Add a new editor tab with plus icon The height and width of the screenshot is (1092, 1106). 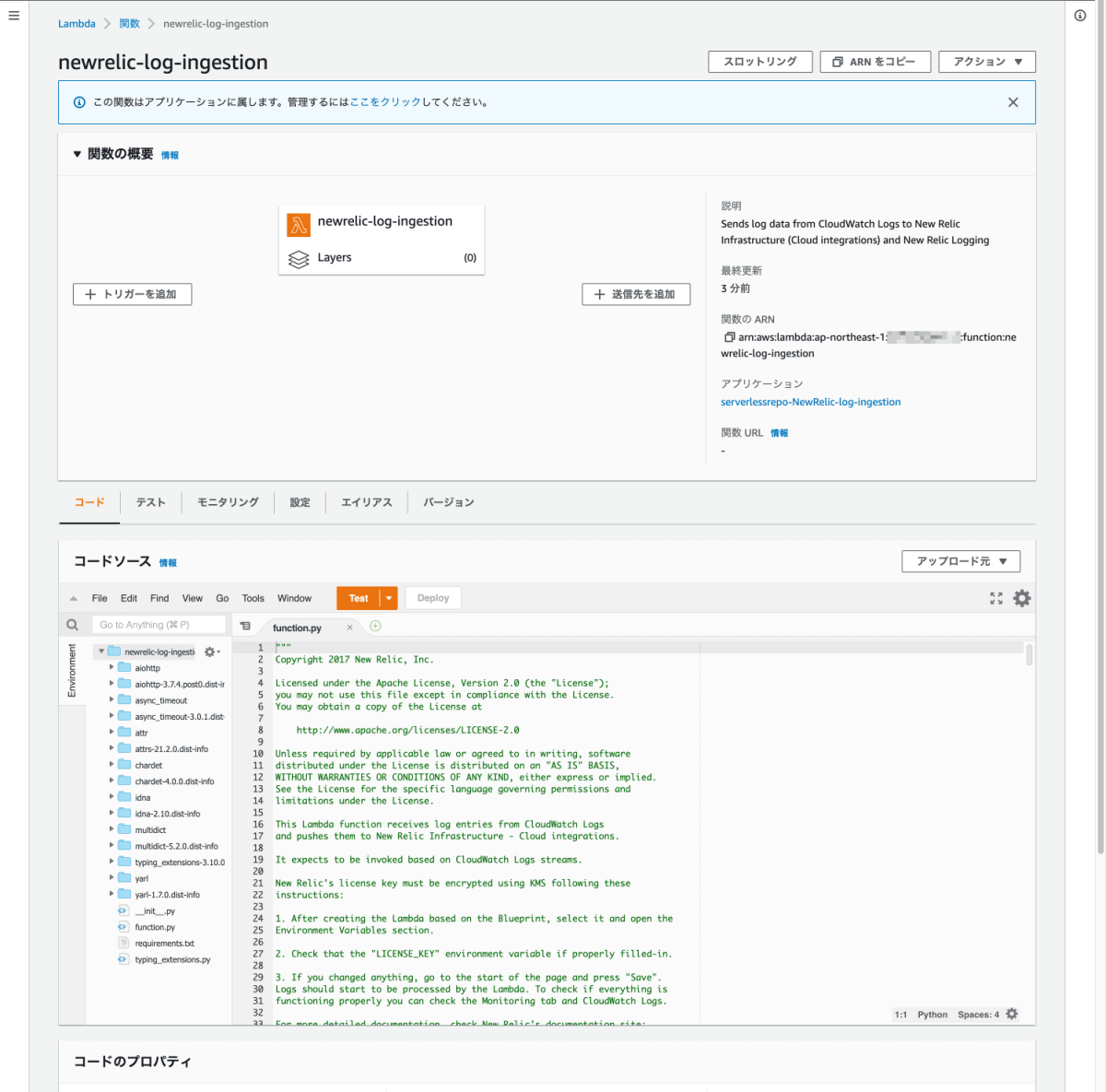[x=375, y=626]
